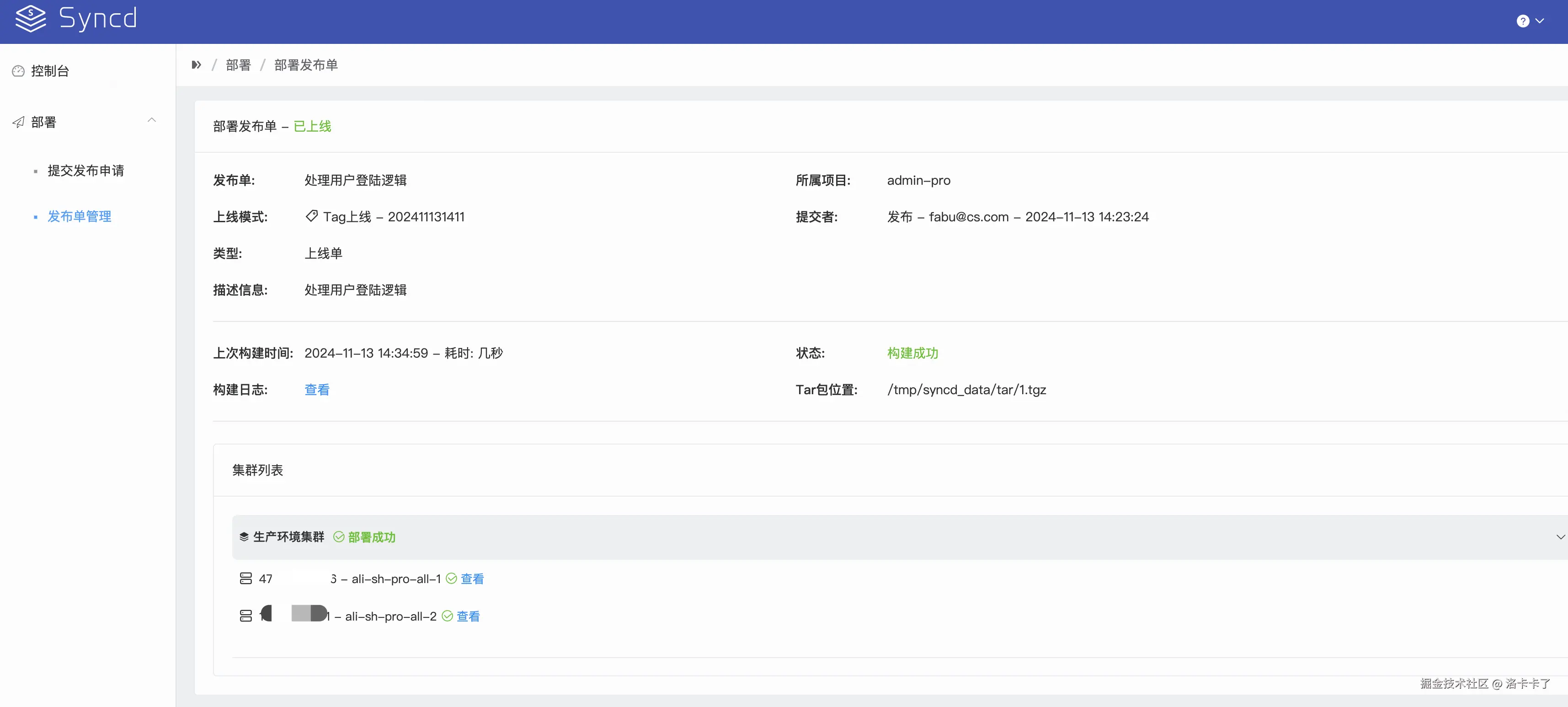The width and height of the screenshot is (1568, 707).
Task: Click the 部署 paper plane icon
Action: [x=18, y=123]
